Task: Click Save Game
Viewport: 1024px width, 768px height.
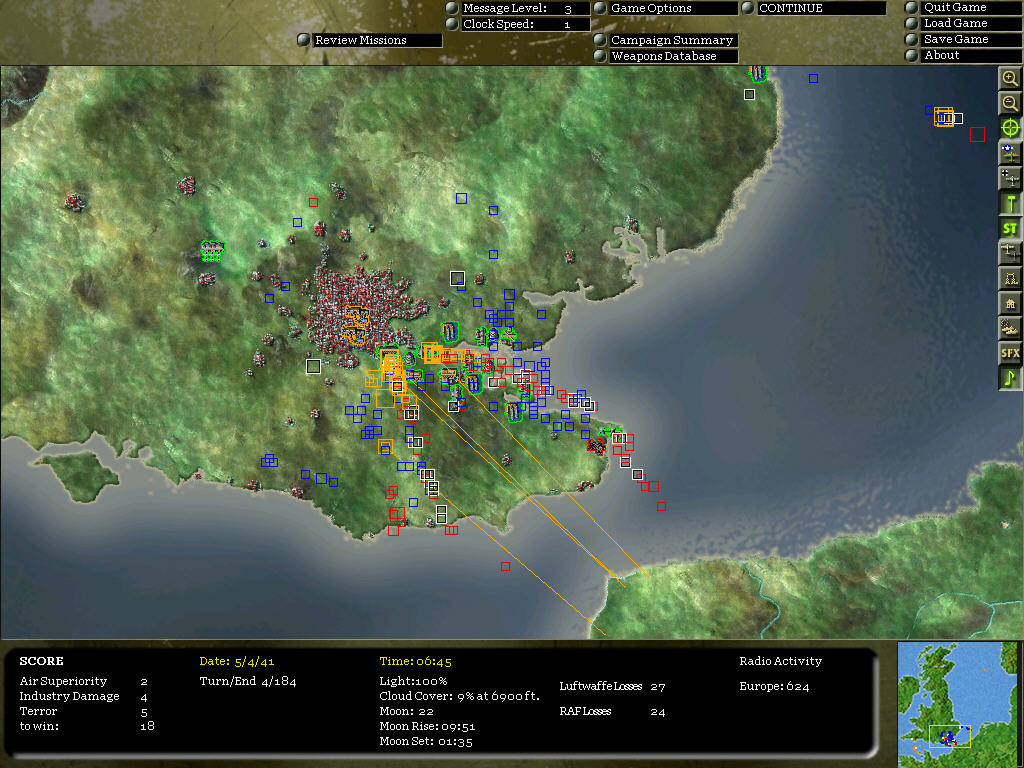Action: pyautogui.click(x=971, y=40)
